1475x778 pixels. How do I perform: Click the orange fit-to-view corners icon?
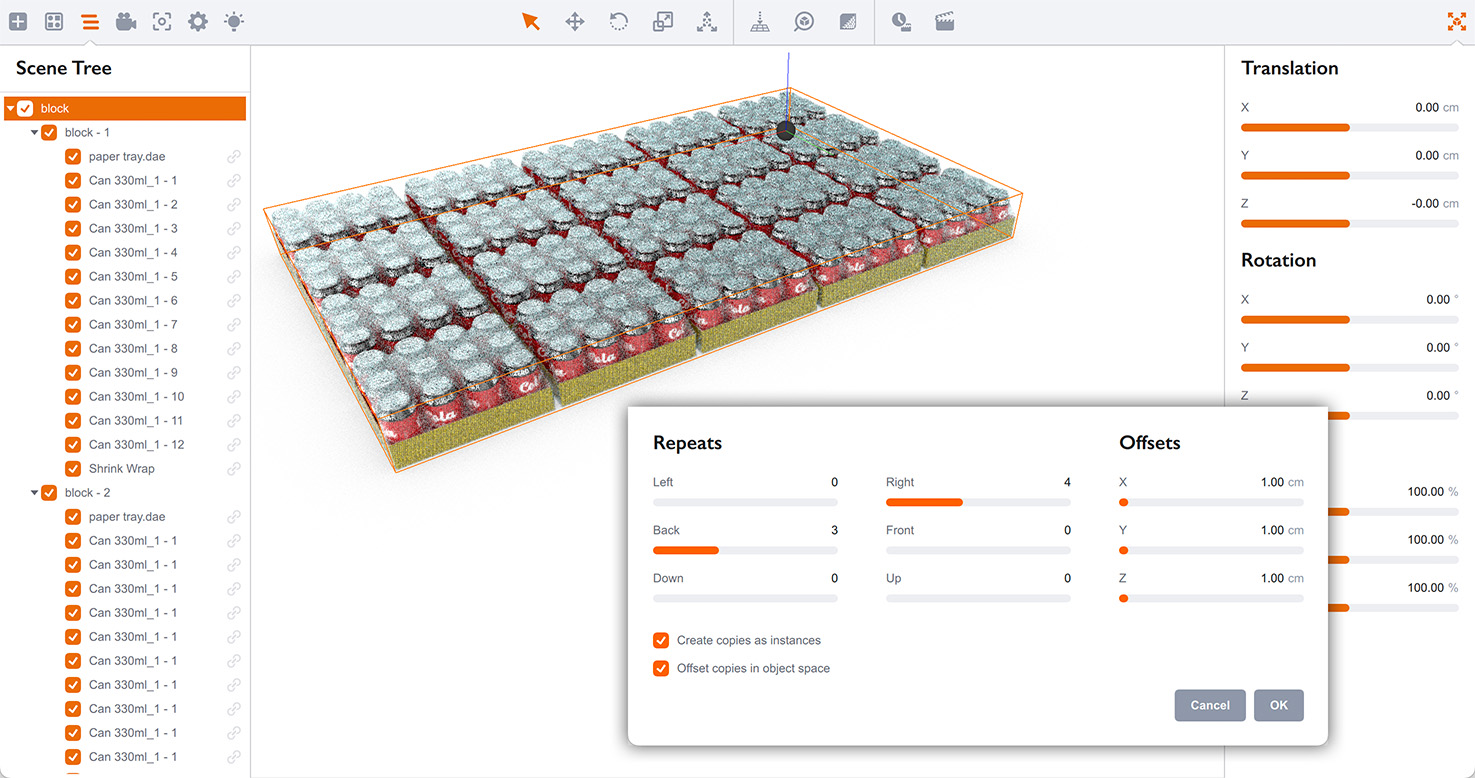coord(1457,21)
